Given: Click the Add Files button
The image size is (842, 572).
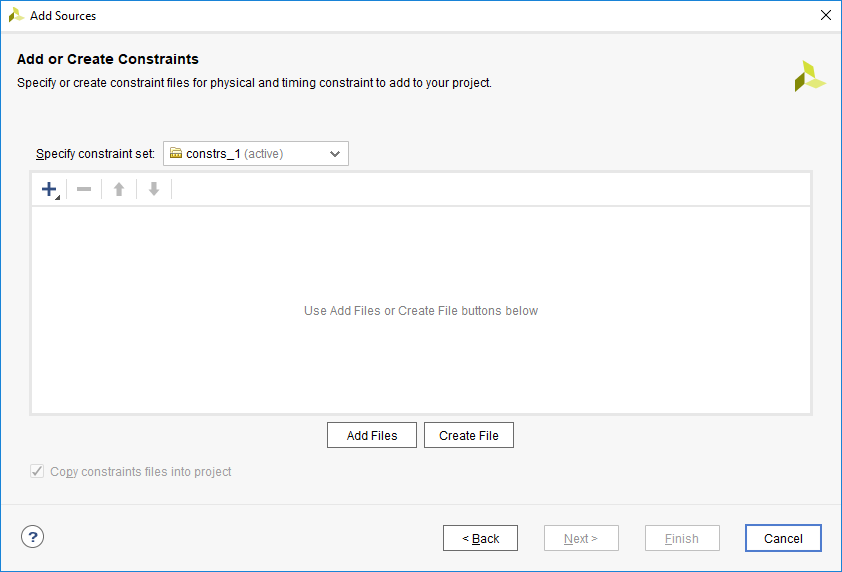Looking at the screenshot, I should coord(372,435).
